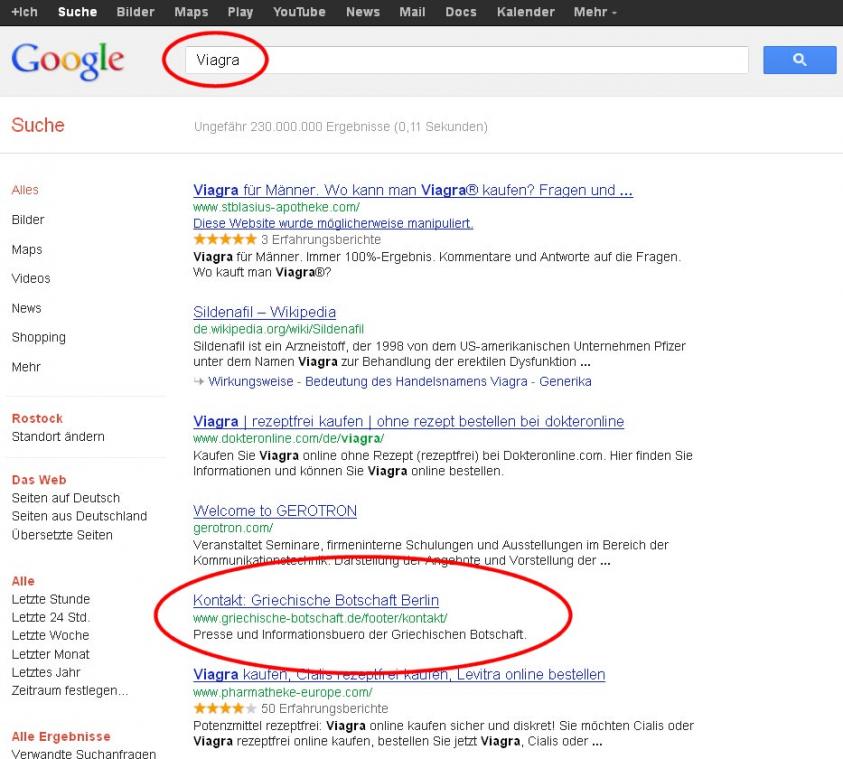Open Kontakt: Griechische Botschaft Berlin result
The image size is (843, 759).
pos(316,601)
